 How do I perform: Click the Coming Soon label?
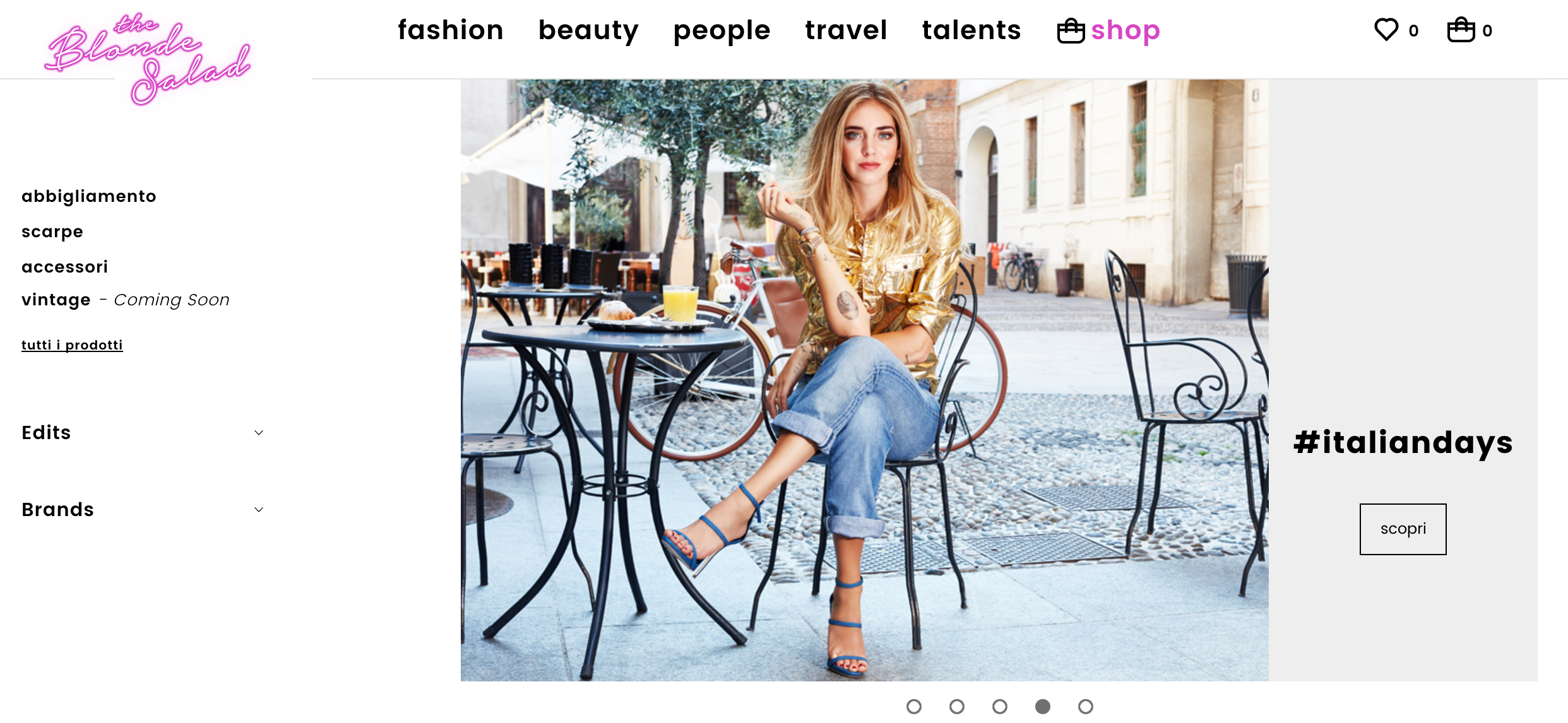click(172, 300)
